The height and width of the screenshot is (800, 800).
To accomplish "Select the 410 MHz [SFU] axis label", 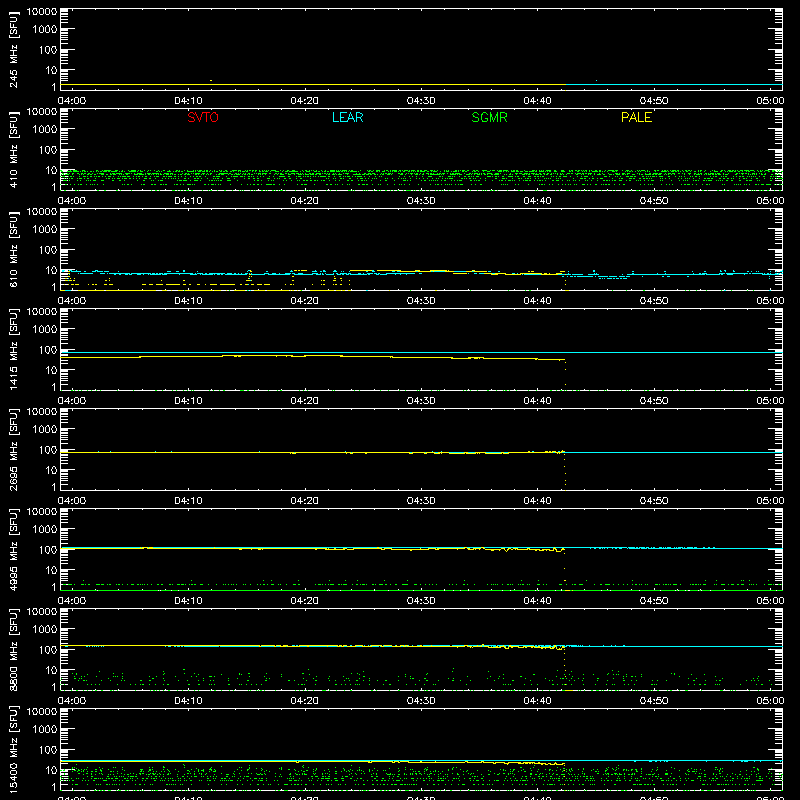I will (13, 149).
